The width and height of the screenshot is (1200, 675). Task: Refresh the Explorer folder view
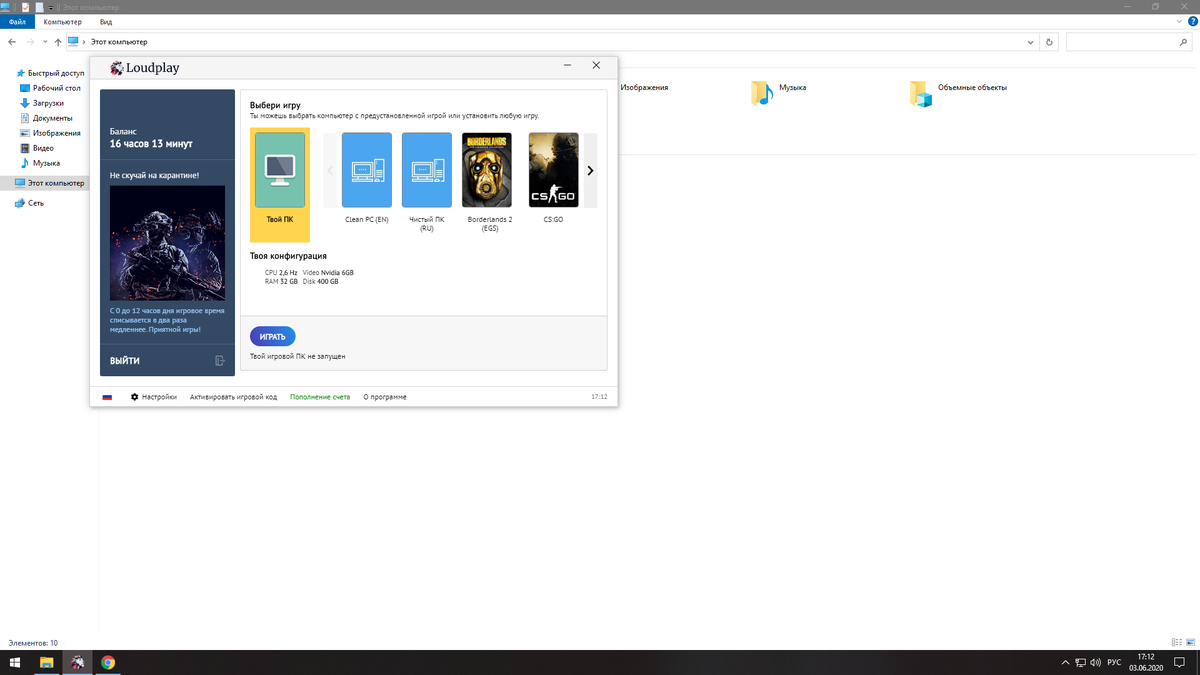click(1049, 42)
